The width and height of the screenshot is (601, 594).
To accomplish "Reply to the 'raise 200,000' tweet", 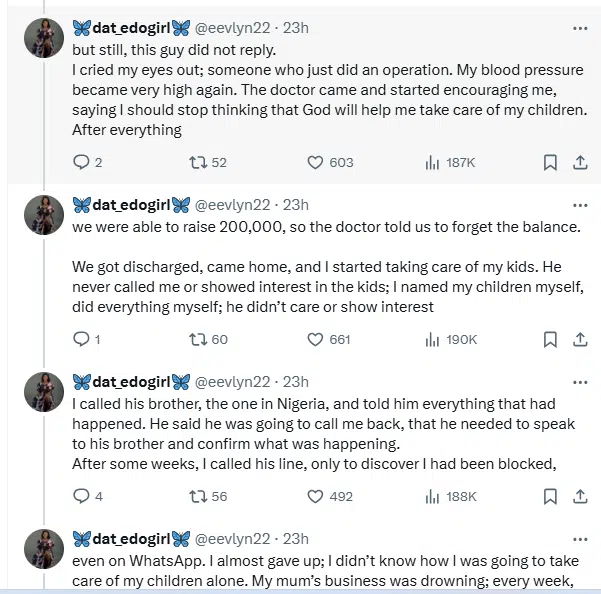I will pyautogui.click(x=82, y=340).
